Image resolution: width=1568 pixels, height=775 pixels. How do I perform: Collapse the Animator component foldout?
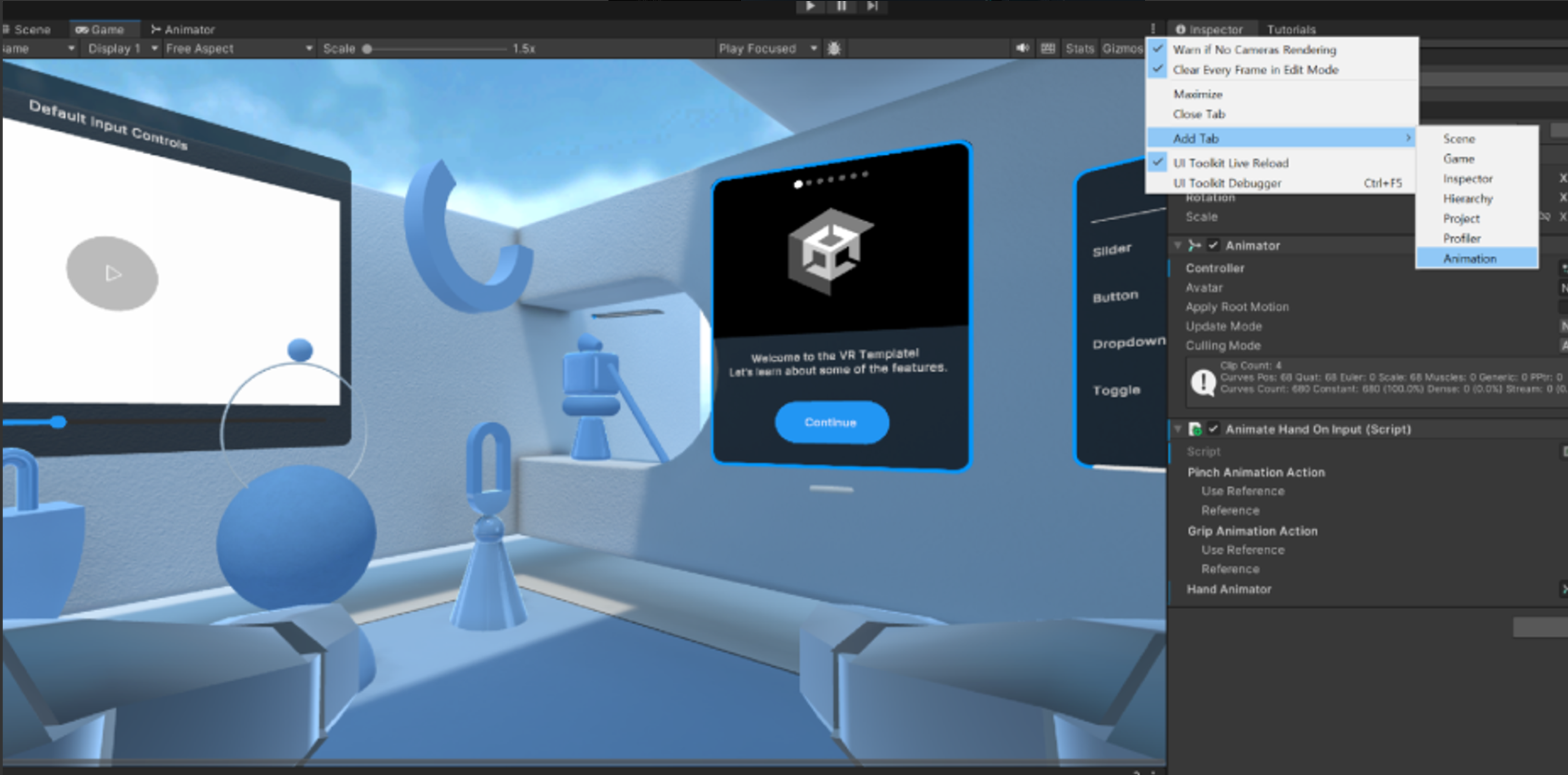(1178, 245)
